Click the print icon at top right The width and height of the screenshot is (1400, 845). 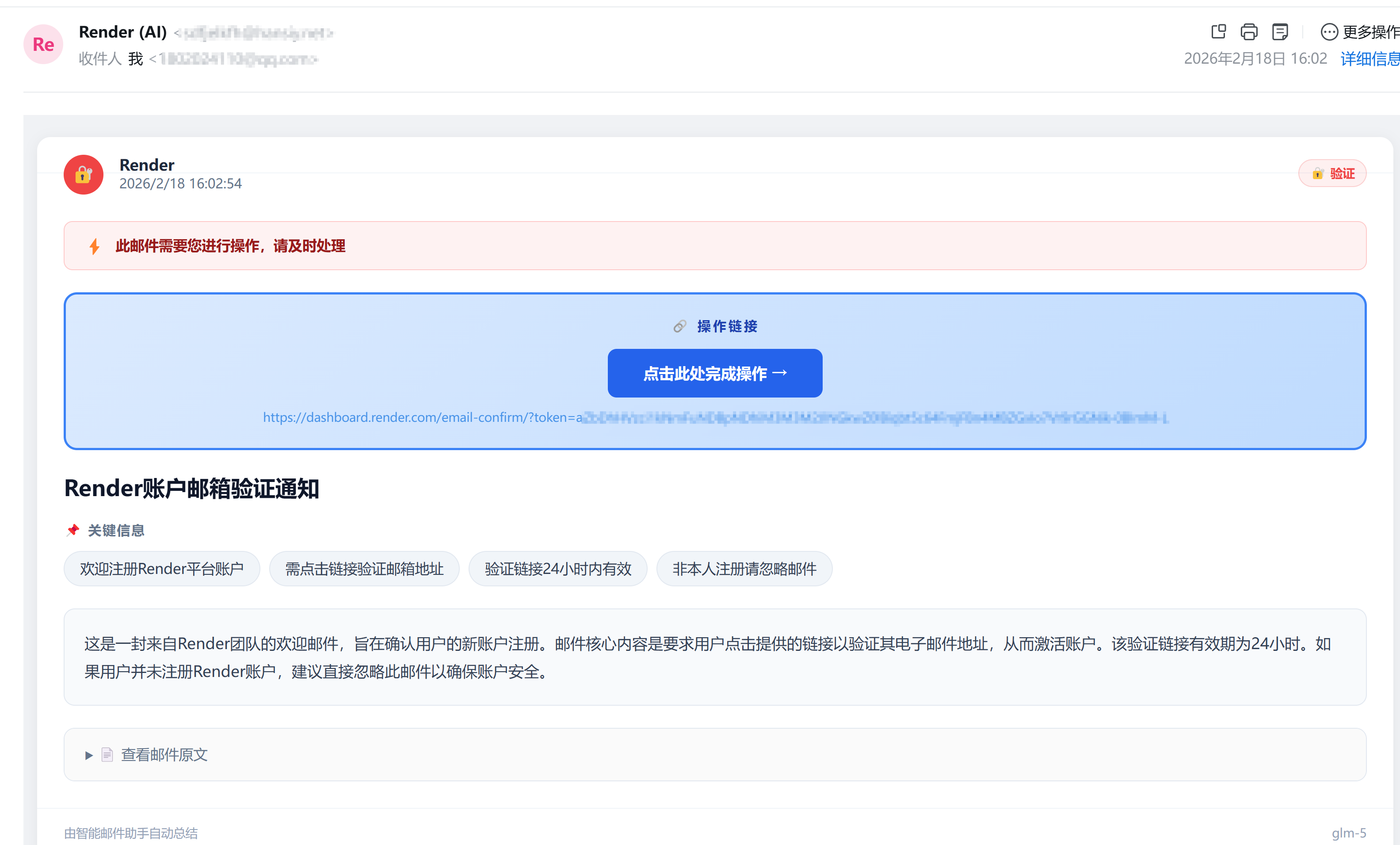click(1248, 32)
